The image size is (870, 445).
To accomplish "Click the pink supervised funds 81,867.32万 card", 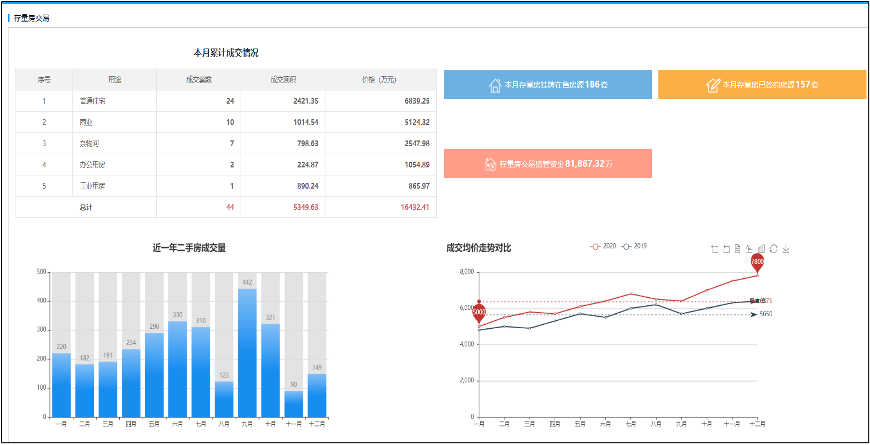I will click(547, 163).
